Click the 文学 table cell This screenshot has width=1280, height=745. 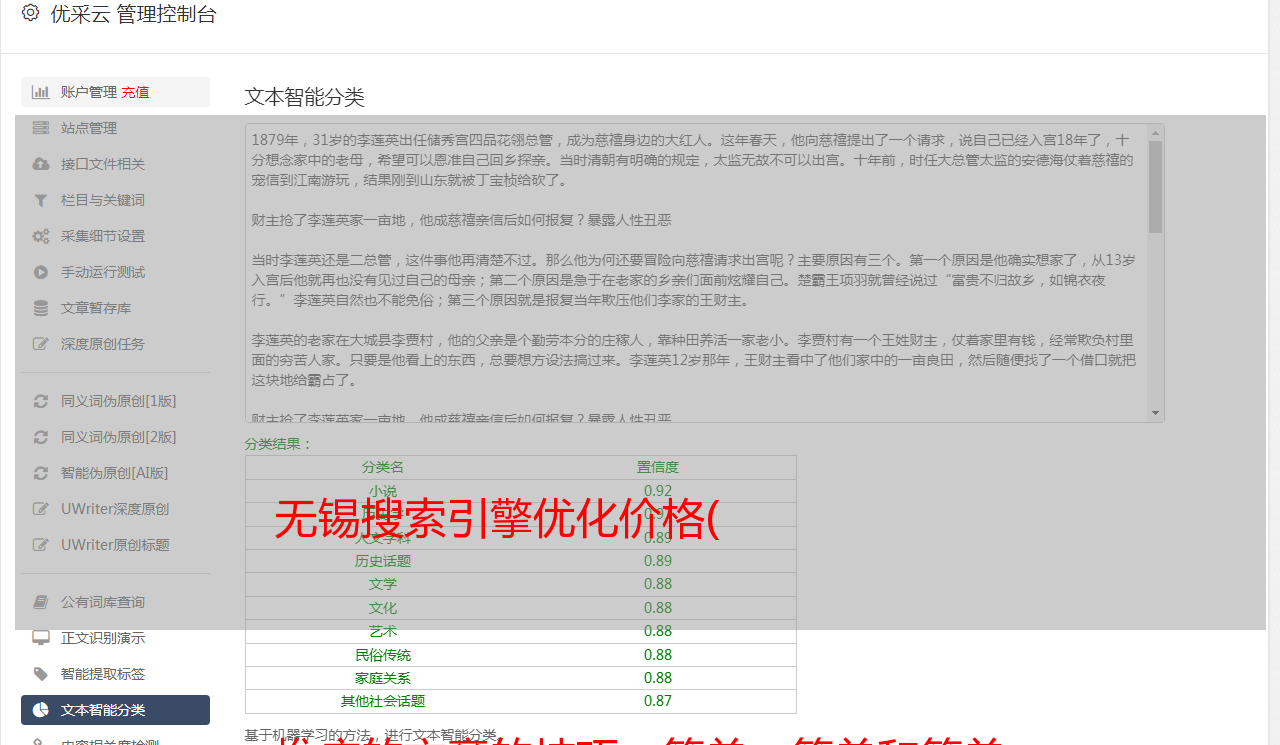pyautogui.click(x=383, y=584)
